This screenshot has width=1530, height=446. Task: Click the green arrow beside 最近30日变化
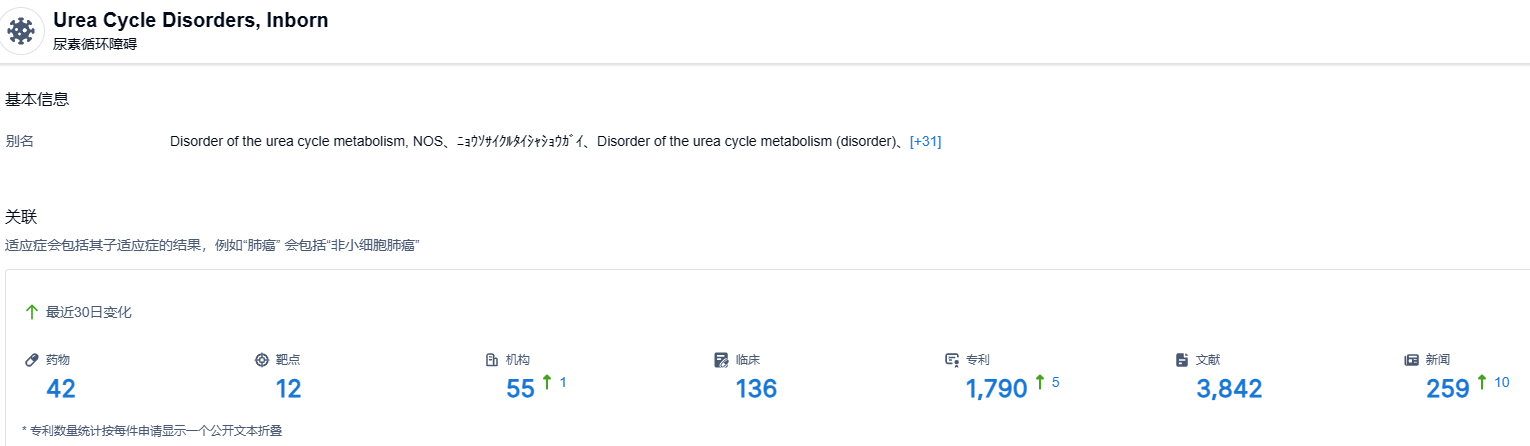click(x=32, y=312)
